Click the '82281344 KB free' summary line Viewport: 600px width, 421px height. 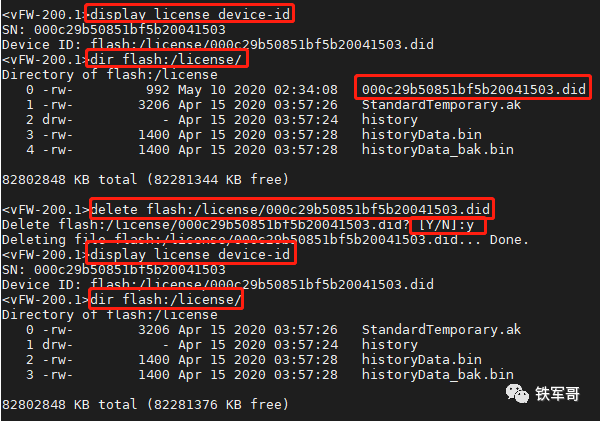point(145,179)
